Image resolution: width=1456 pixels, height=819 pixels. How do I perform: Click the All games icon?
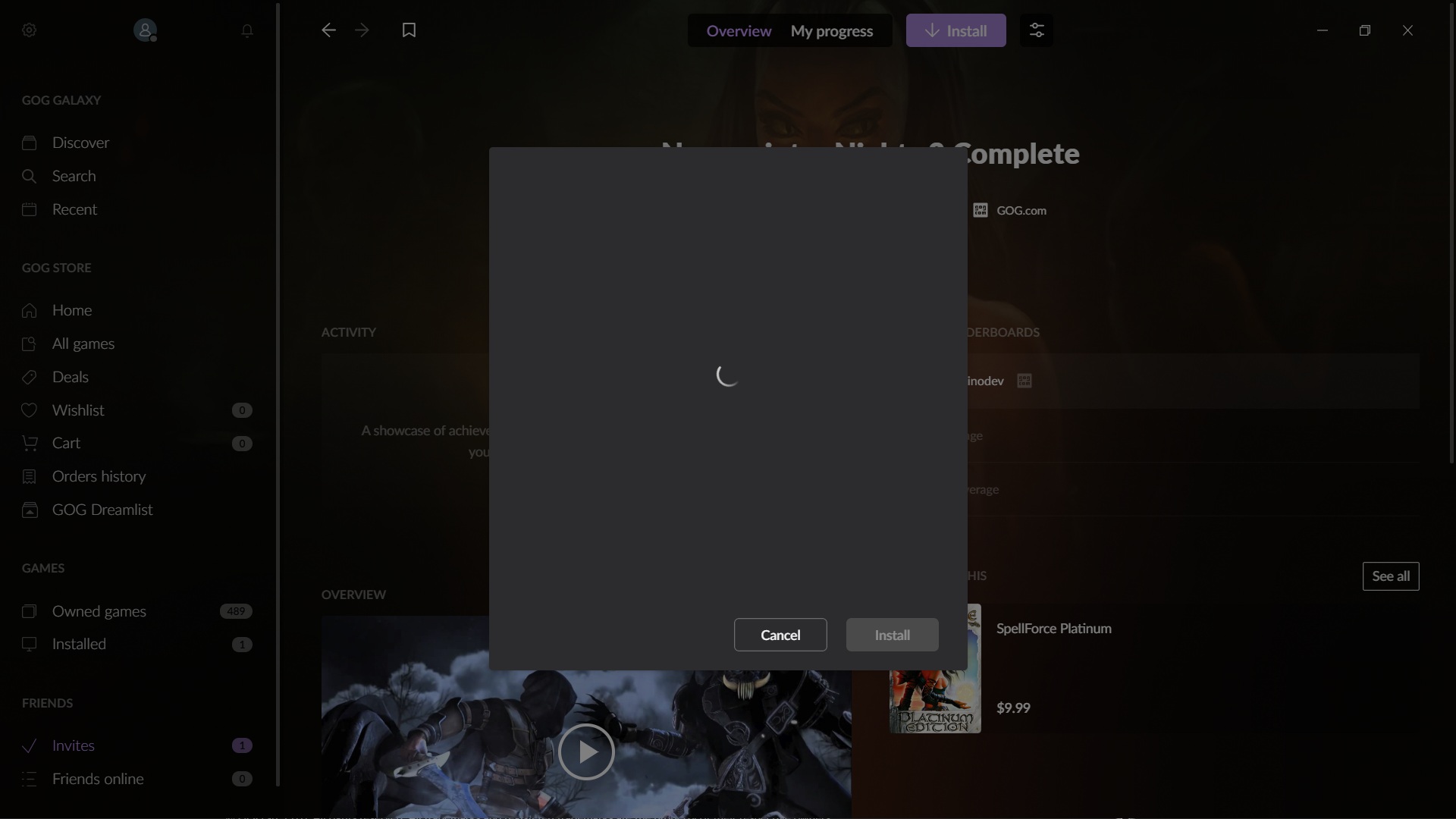(29, 344)
